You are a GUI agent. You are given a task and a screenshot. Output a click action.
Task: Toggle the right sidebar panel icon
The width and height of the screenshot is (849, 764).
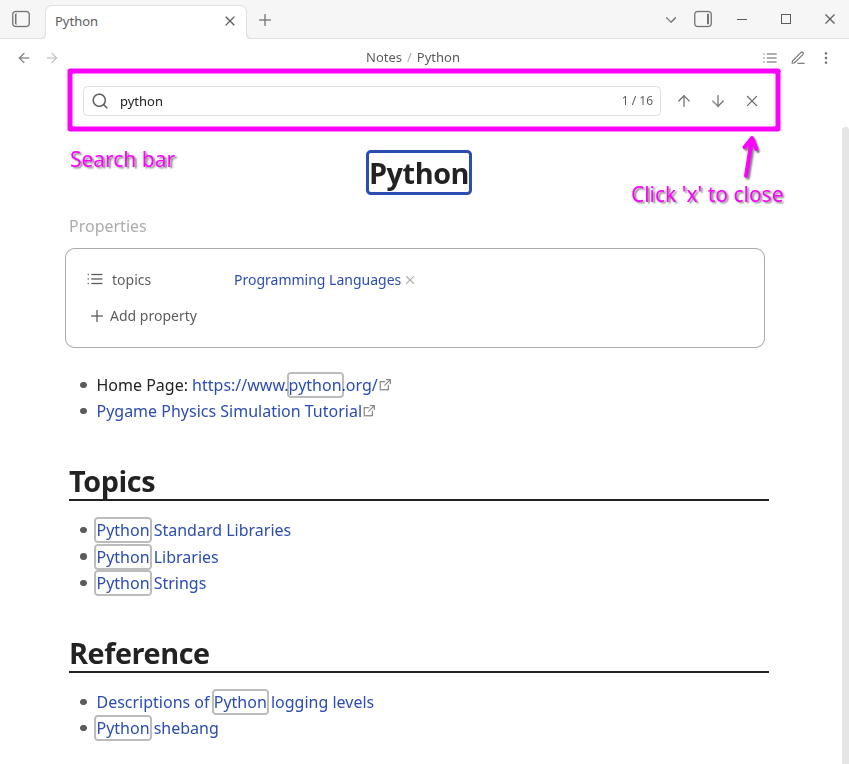click(703, 19)
